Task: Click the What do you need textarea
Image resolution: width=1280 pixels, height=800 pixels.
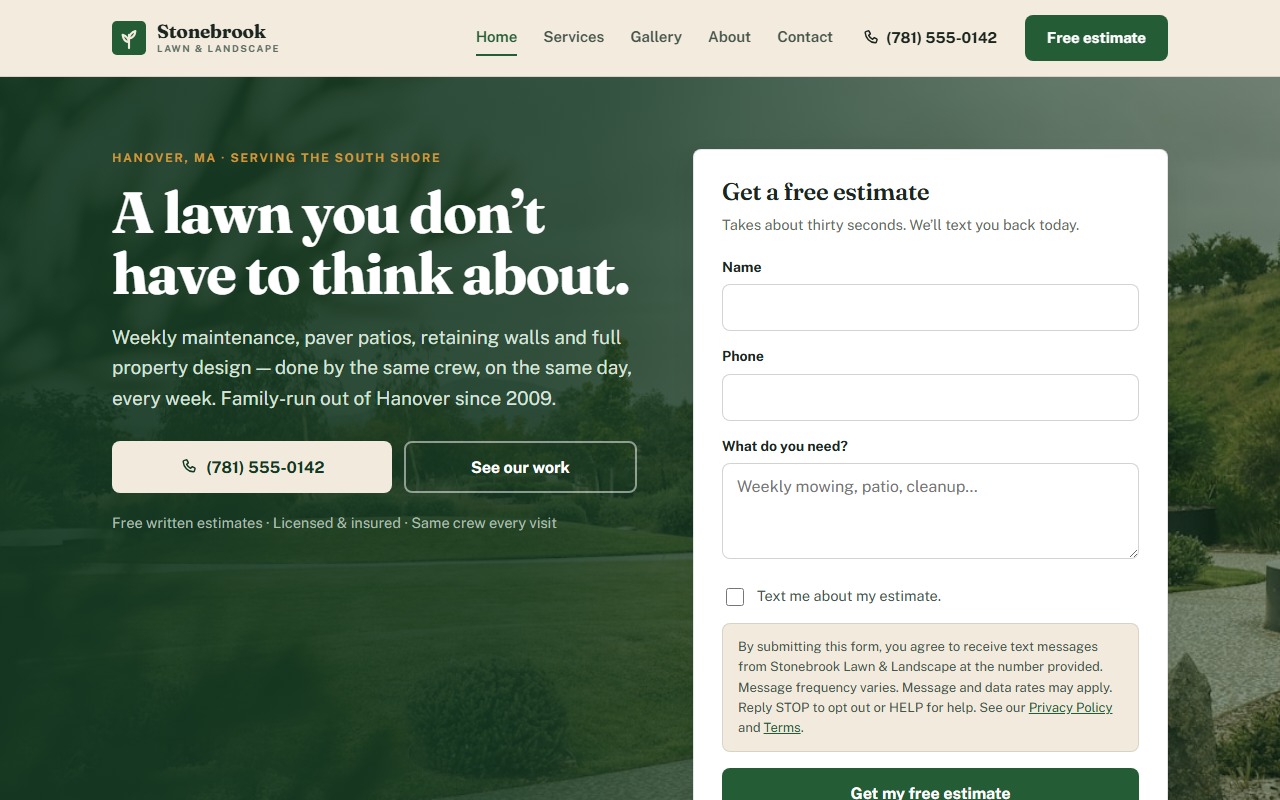Action: (930, 511)
